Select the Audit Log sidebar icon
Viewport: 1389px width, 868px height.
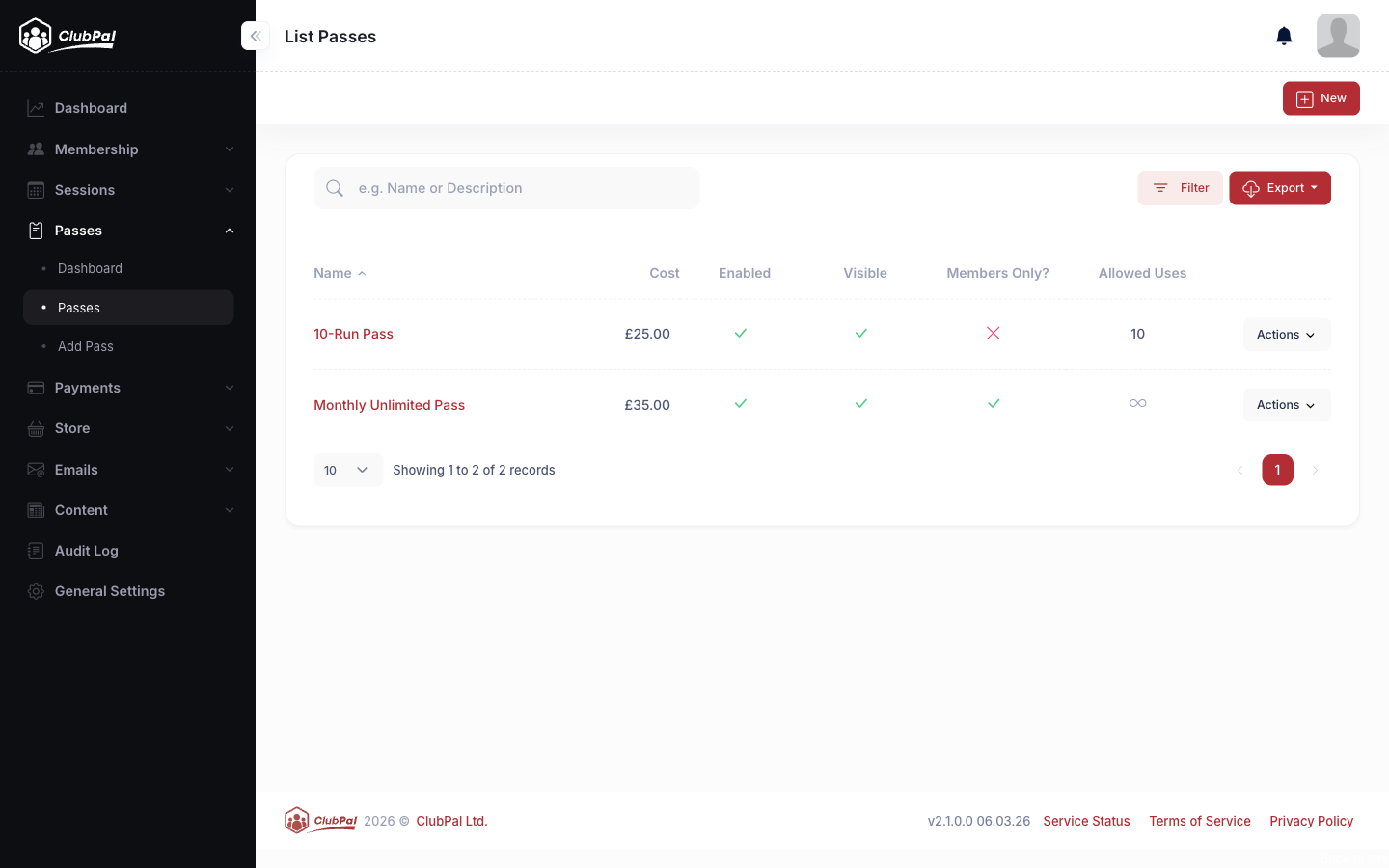36,551
